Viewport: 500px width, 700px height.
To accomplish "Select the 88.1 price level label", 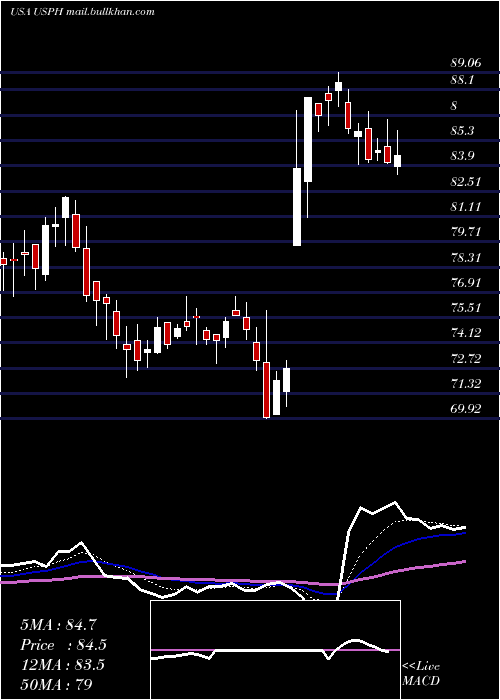I will [462, 80].
